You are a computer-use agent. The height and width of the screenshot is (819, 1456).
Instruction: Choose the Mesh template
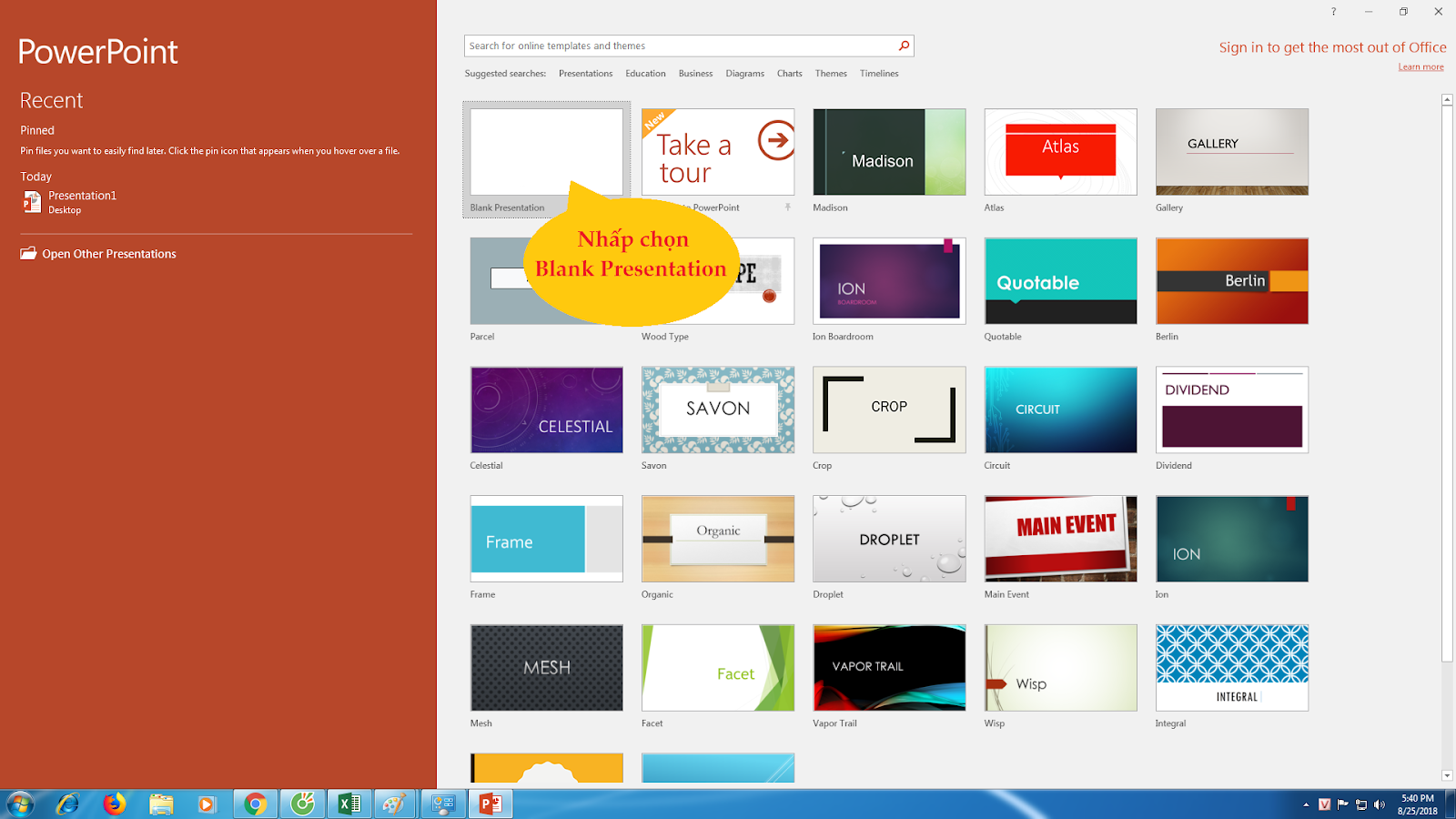tap(546, 668)
